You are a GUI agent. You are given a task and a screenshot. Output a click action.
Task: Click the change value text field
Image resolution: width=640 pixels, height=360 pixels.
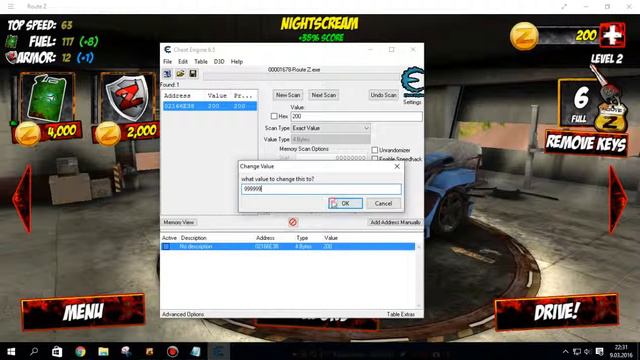[321, 189]
